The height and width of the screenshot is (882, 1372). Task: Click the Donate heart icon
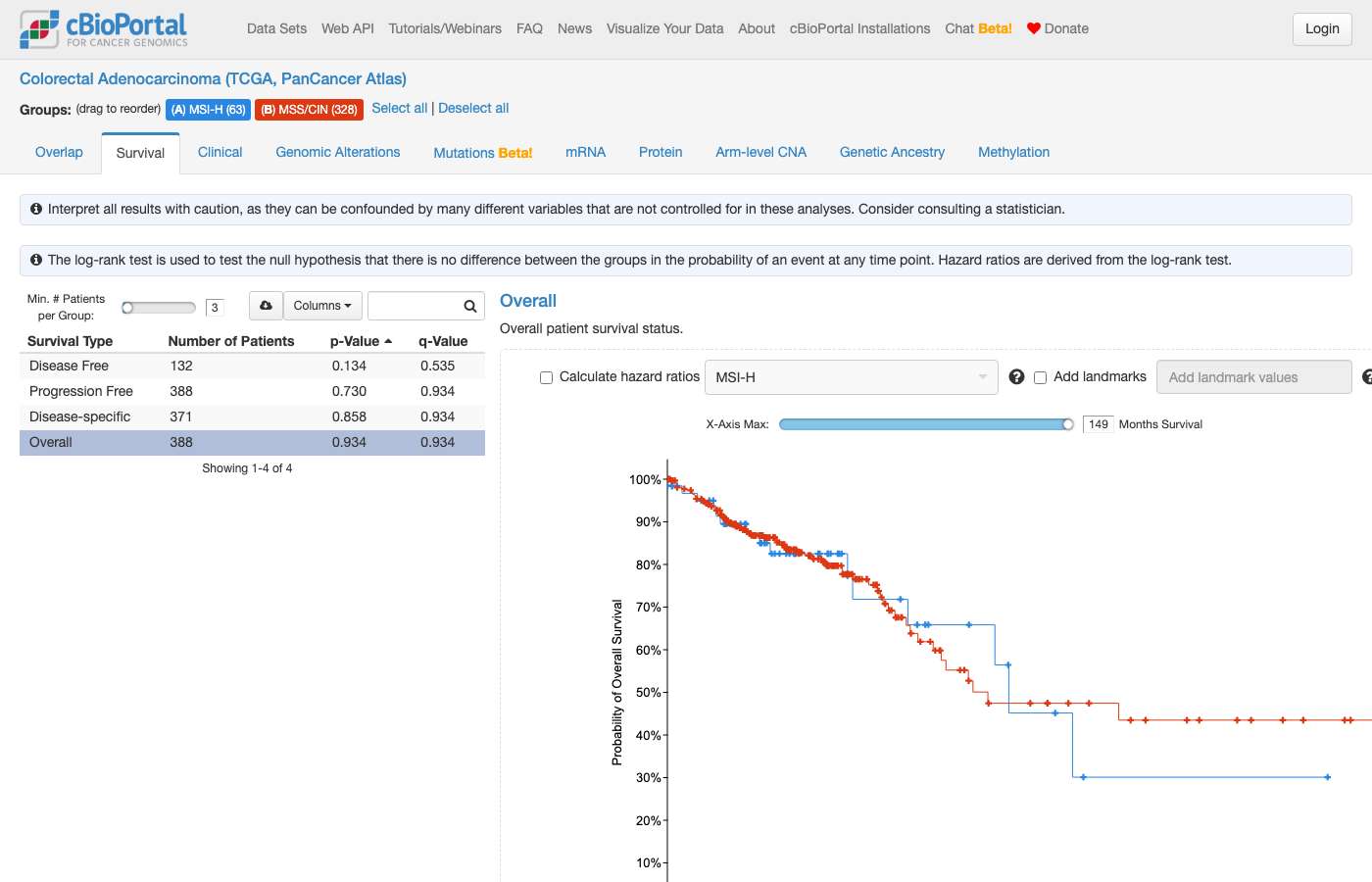(1033, 28)
